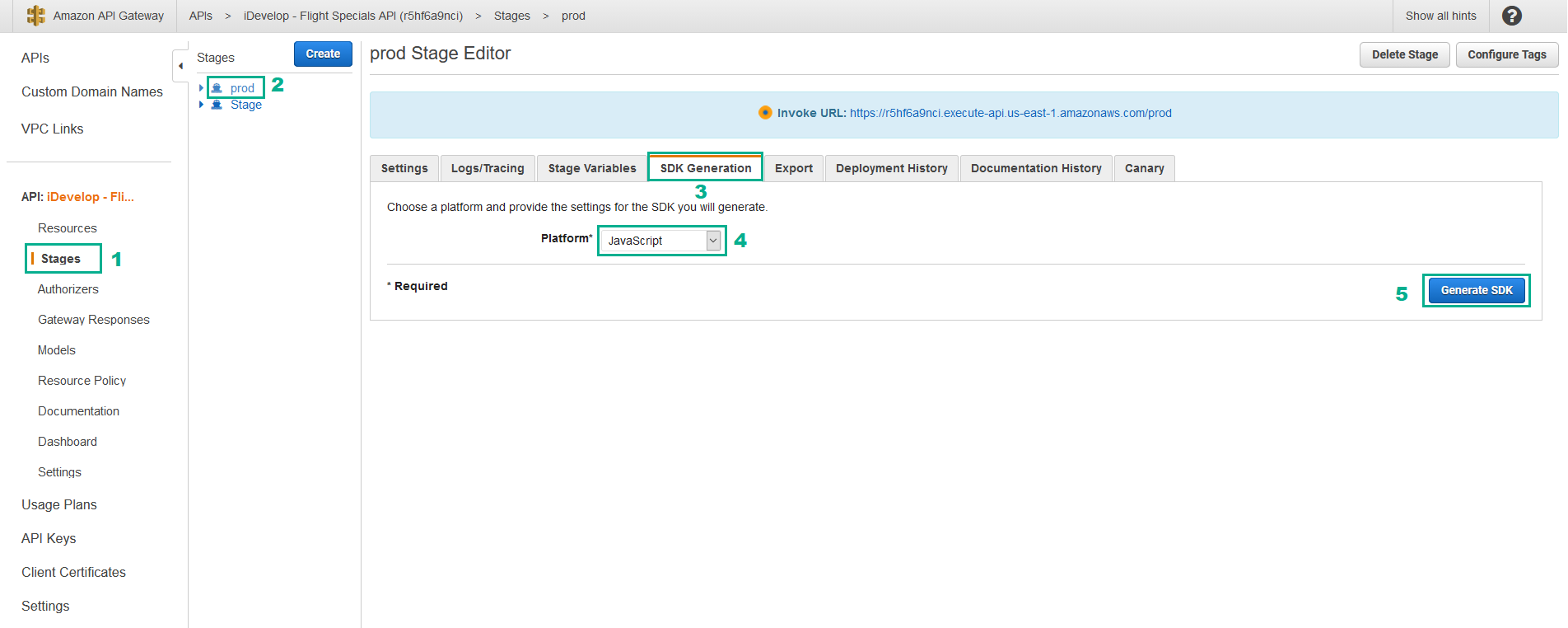1568x628 pixels.
Task: View the Deployment History tab
Action: [x=892, y=168]
